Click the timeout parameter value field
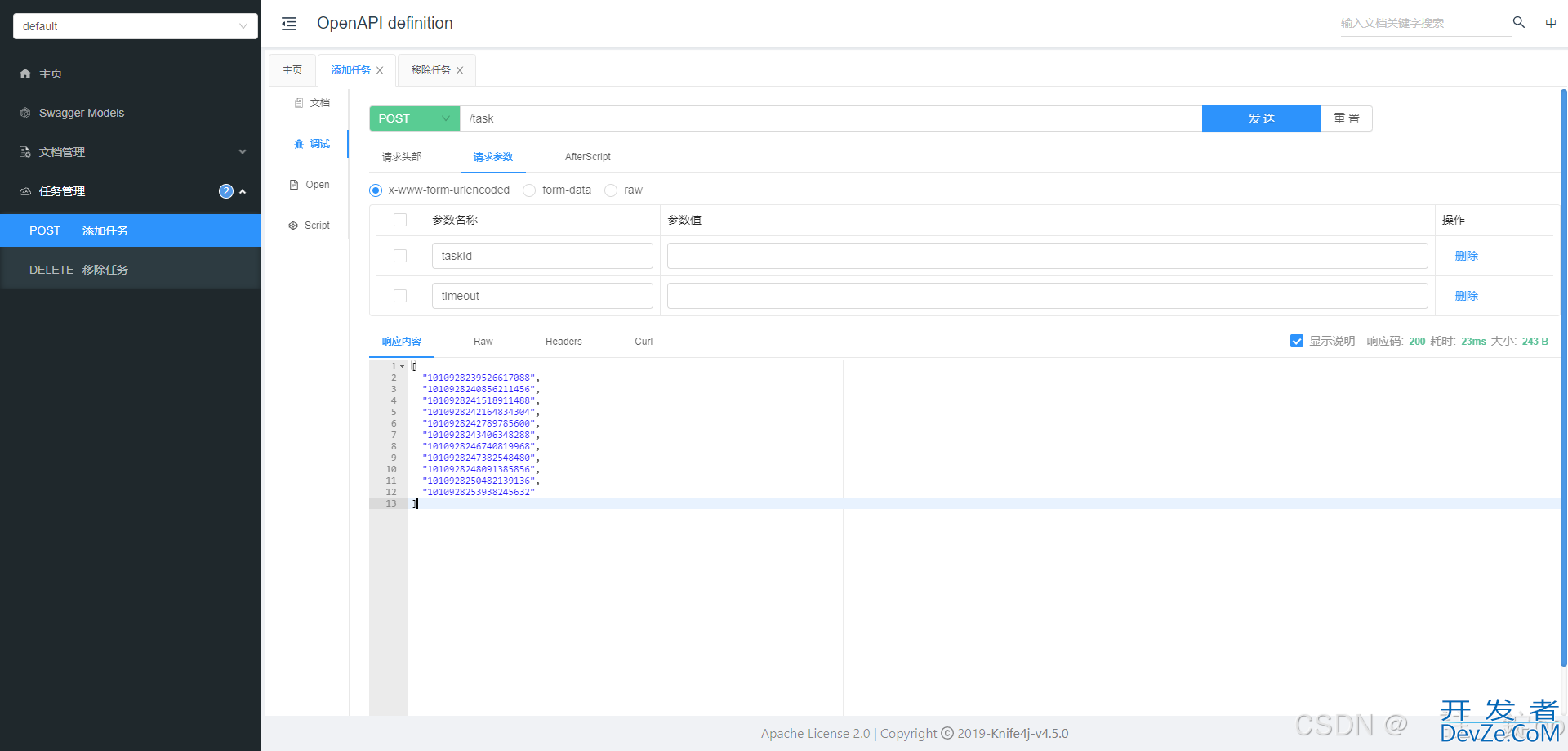 click(1047, 296)
